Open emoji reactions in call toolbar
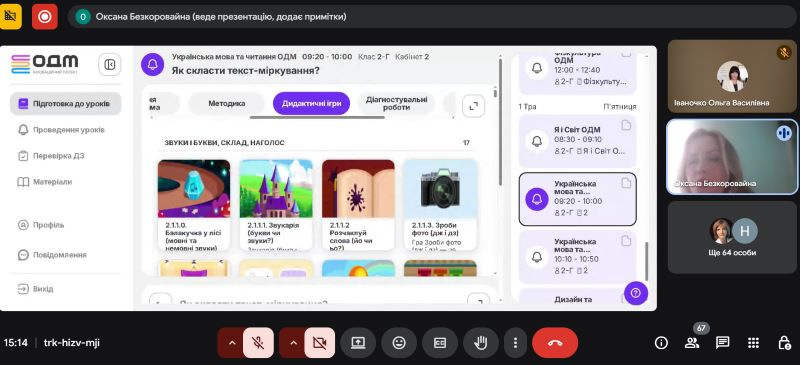The image size is (800, 365). [399, 343]
